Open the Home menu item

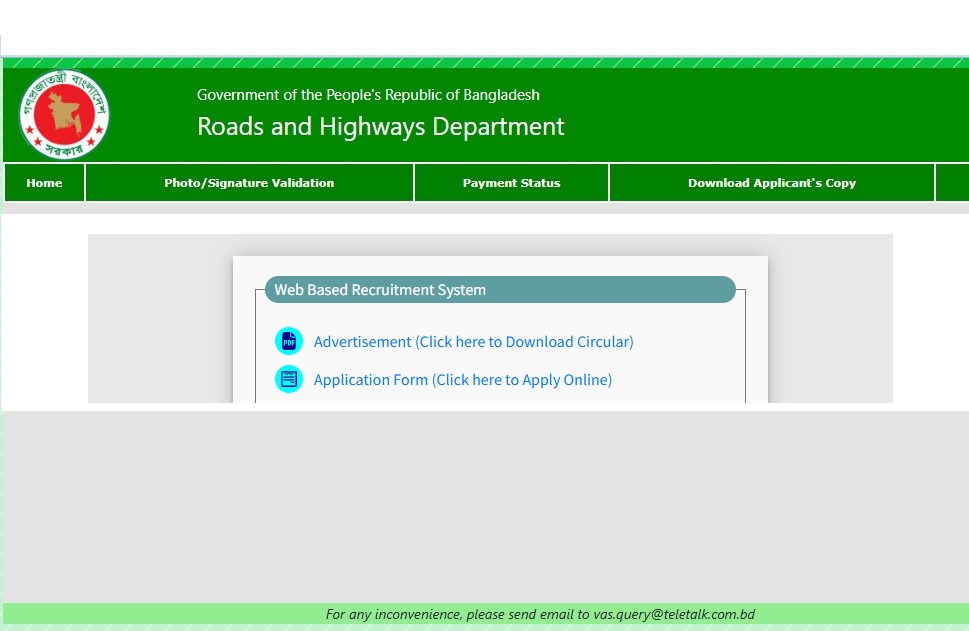click(44, 183)
